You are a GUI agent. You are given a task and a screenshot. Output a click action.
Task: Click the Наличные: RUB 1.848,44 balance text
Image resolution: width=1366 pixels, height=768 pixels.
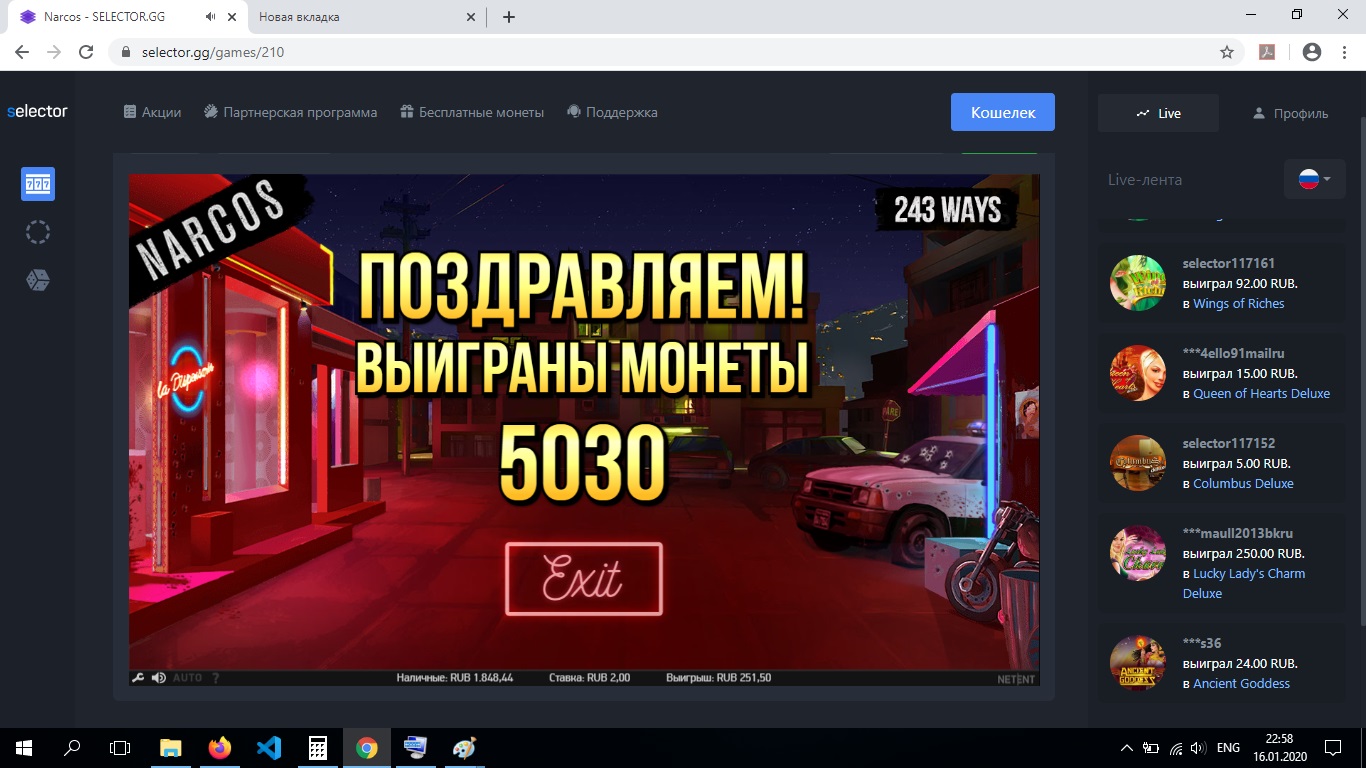point(455,678)
